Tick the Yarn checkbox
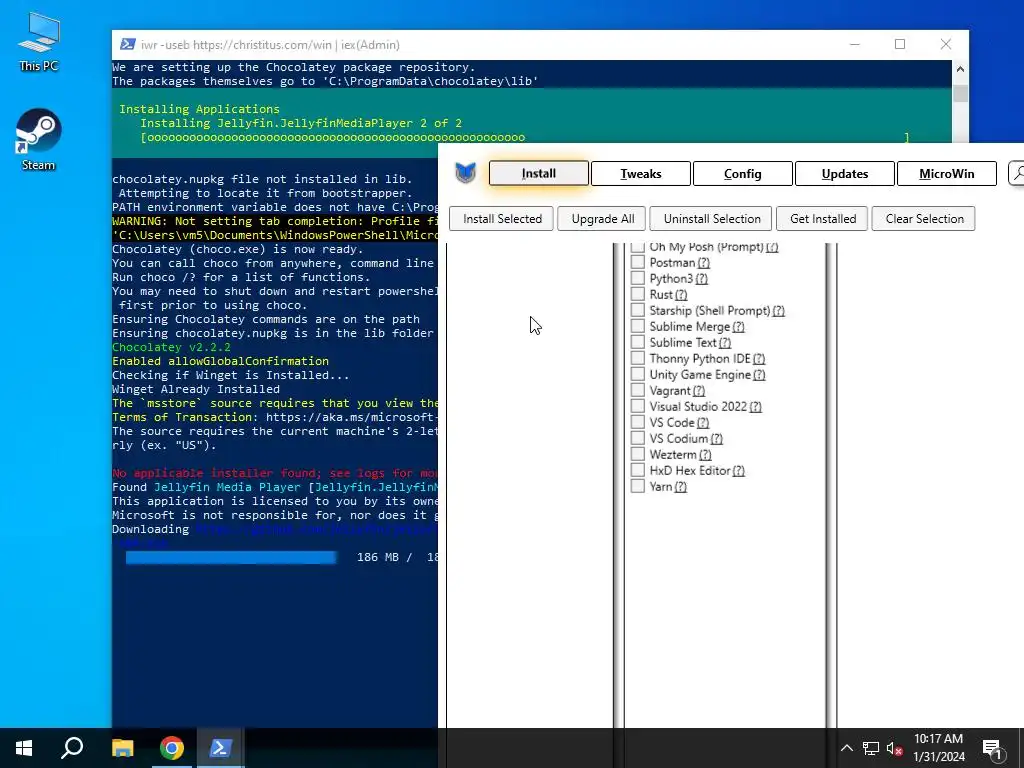The height and width of the screenshot is (768, 1024). (637, 487)
